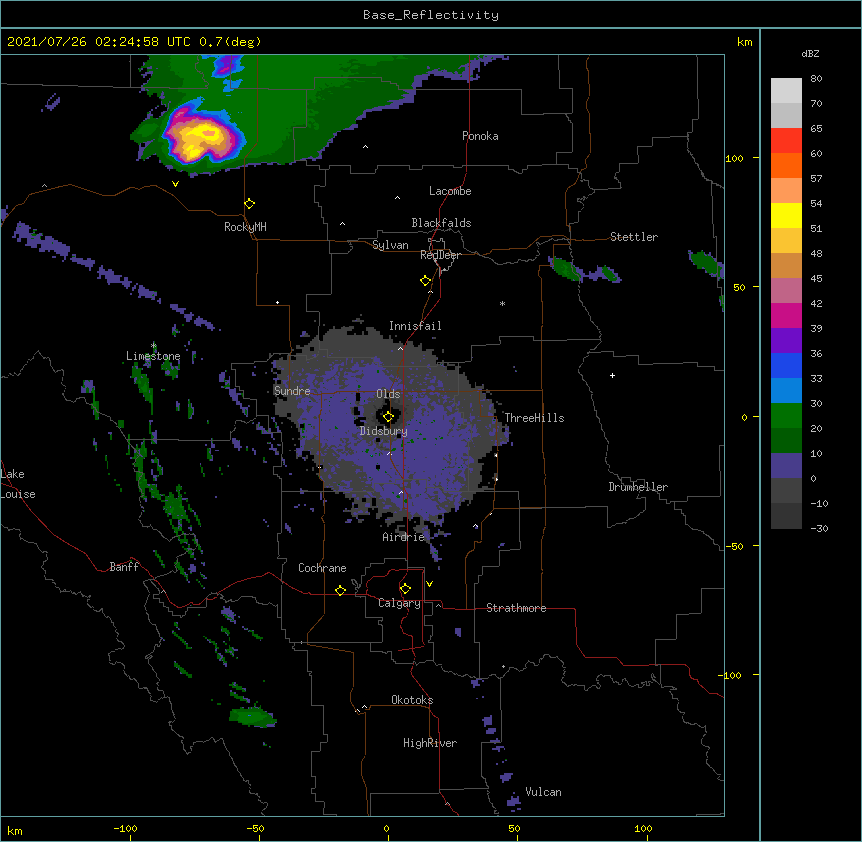Click the Calgary city label
The image size is (862, 842).
(x=399, y=603)
